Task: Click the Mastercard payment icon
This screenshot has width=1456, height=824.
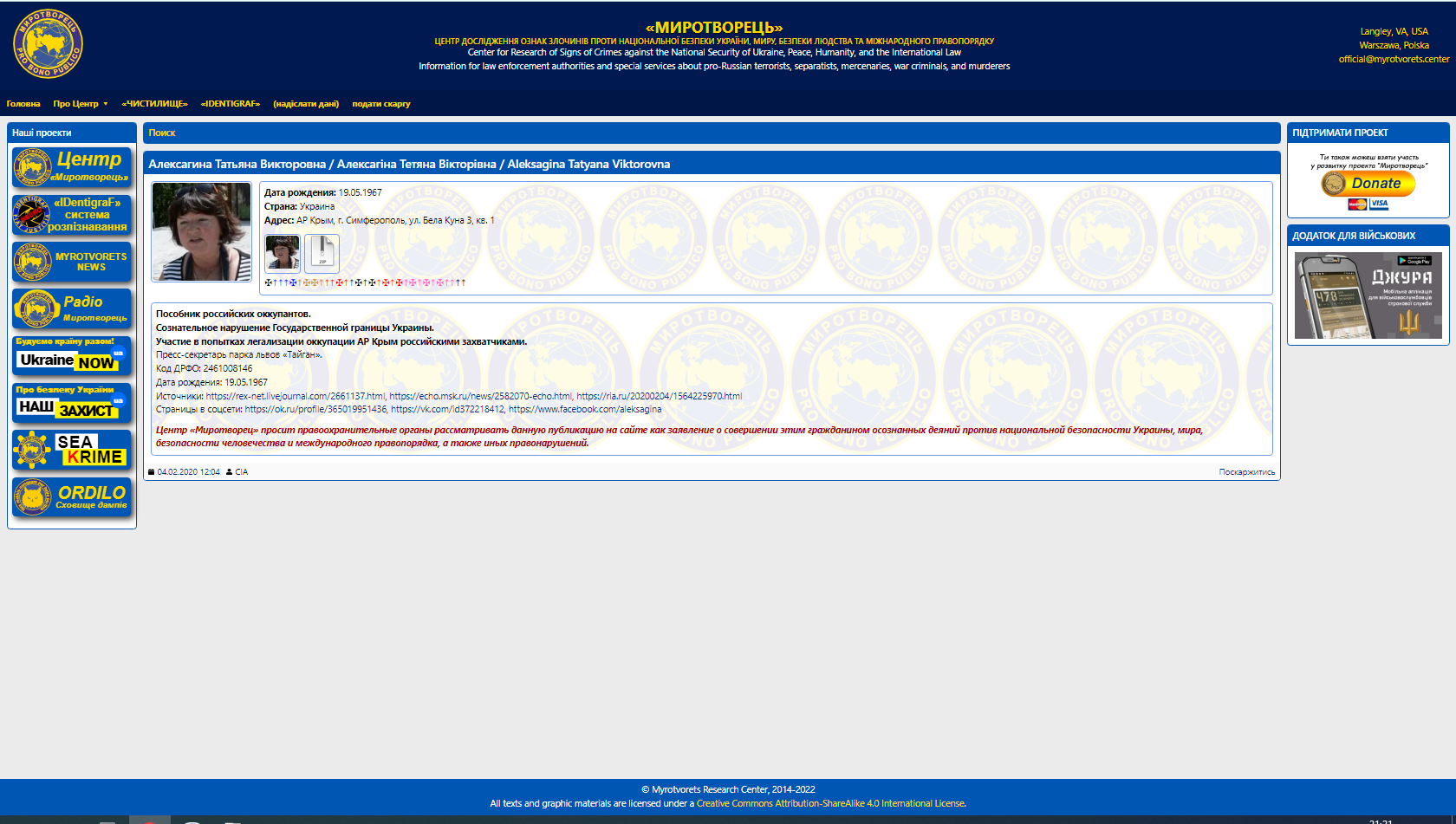Action: [1358, 204]
